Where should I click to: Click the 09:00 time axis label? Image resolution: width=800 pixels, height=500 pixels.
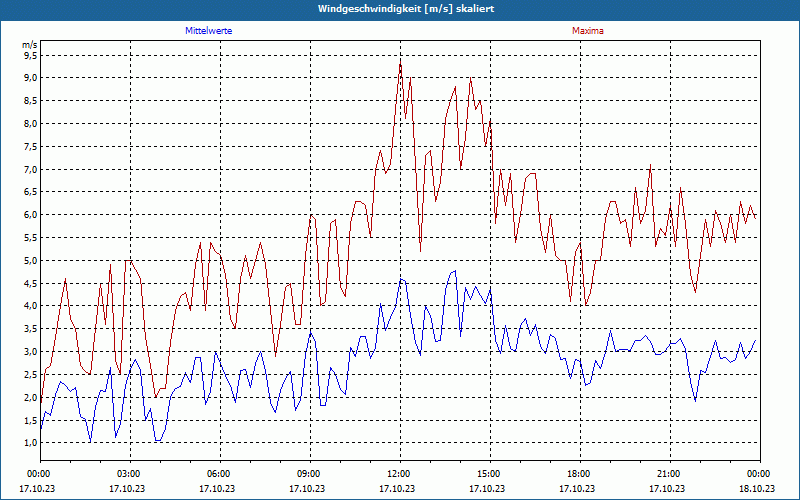pyautogui.click(x=310, y=474)
